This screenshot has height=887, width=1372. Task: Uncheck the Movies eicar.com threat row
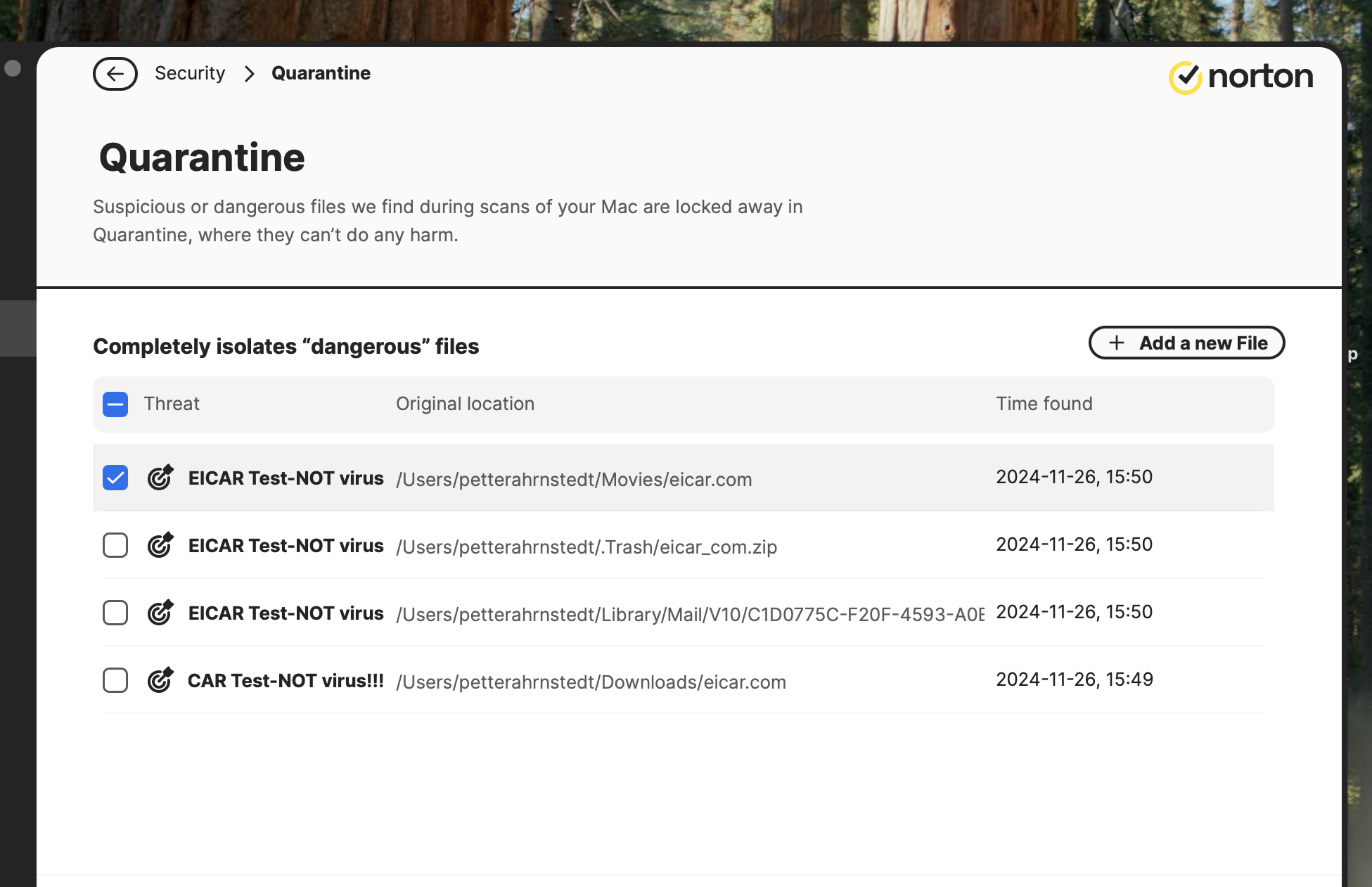coord(115,478)
